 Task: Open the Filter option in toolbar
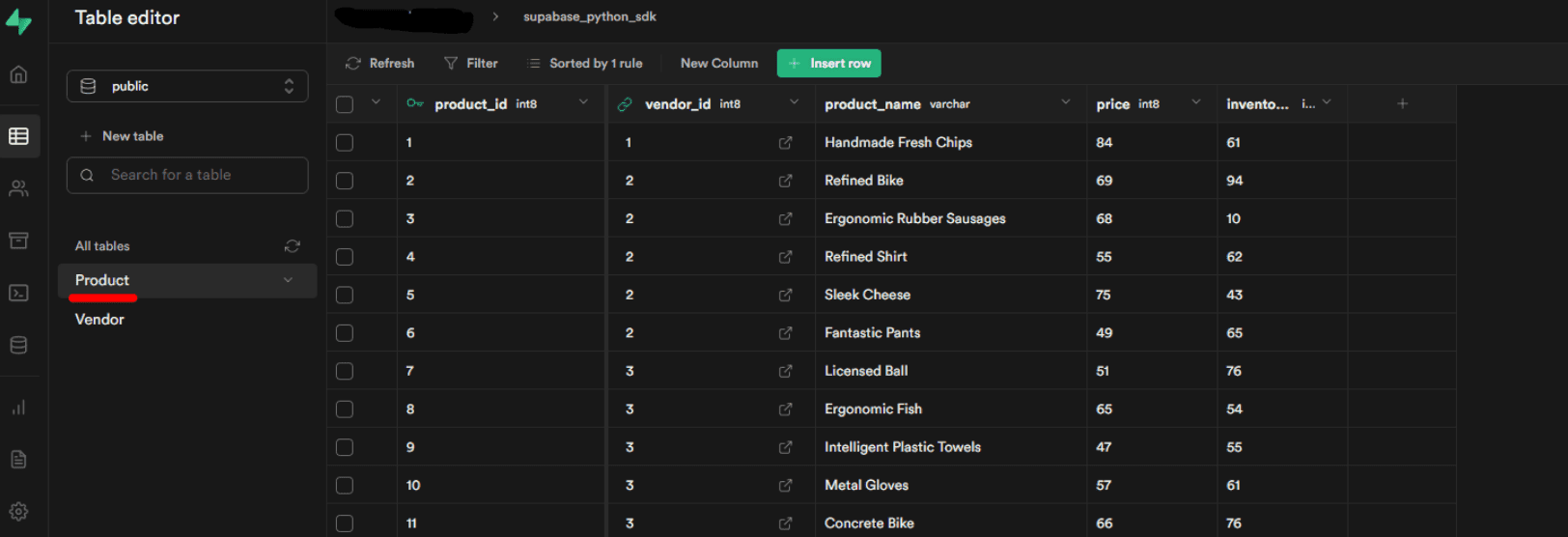471,64
